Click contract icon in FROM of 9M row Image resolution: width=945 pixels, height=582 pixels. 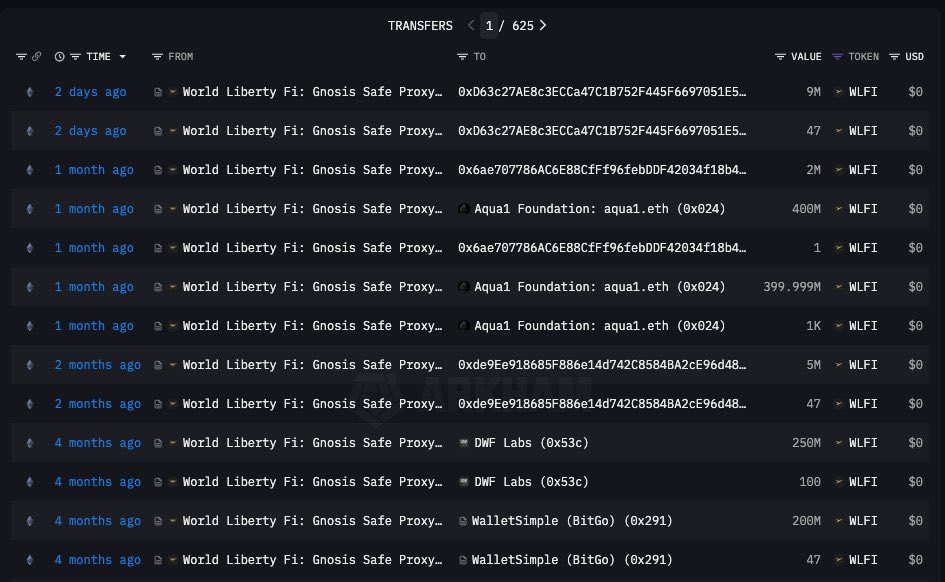(158, 92)
